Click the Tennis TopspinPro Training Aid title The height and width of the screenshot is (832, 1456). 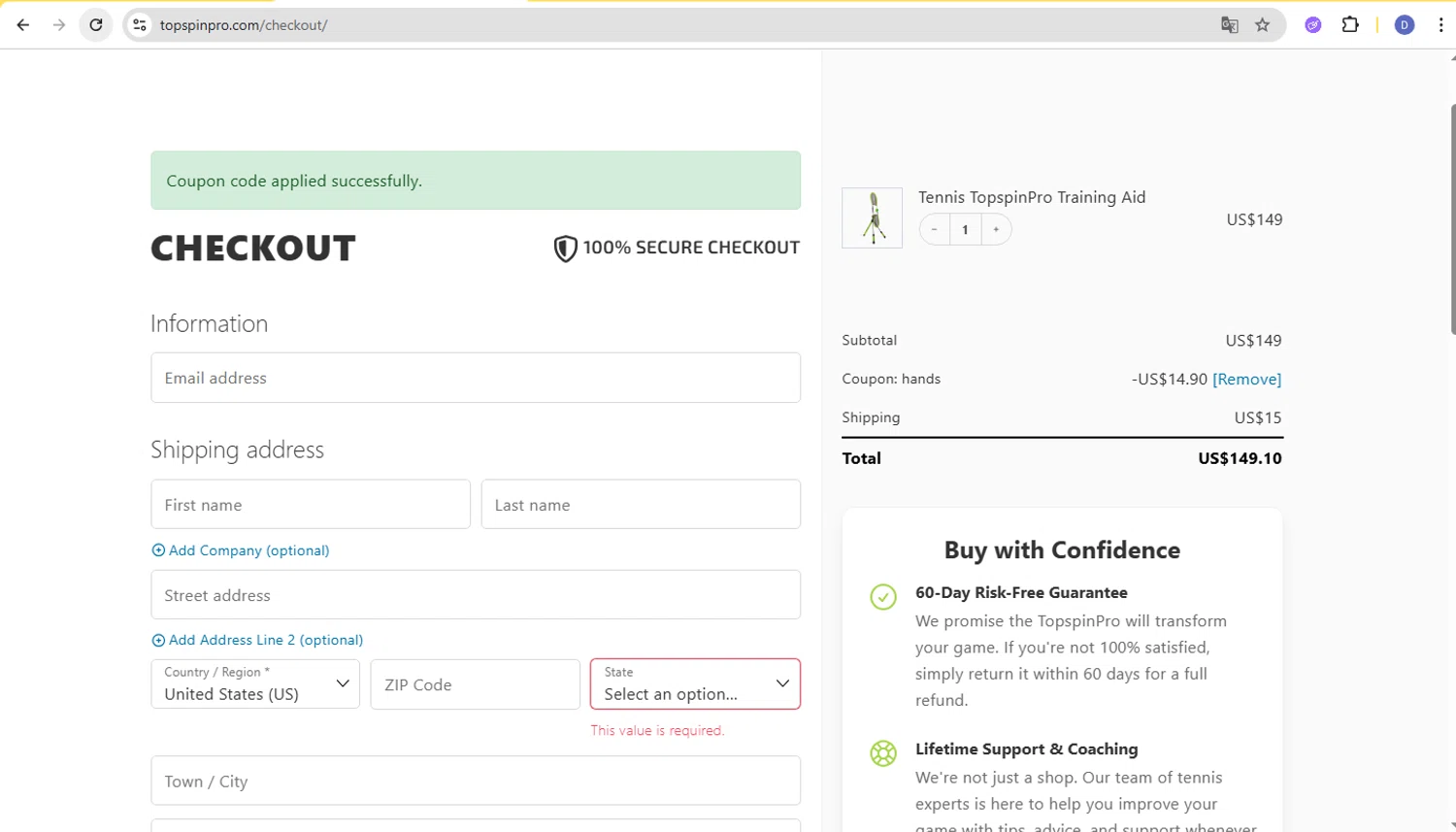[x=1032, y=197]
